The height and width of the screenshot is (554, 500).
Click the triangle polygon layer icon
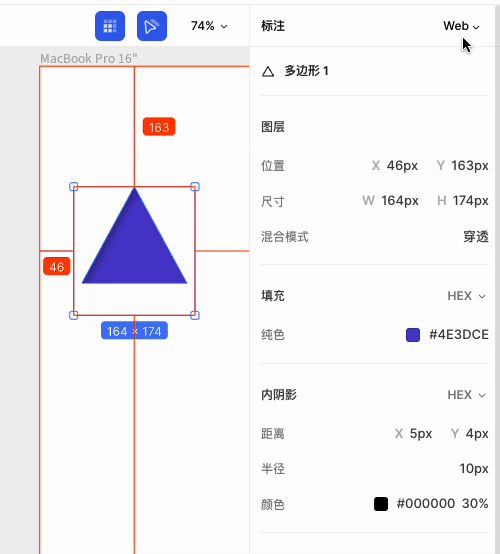point(268,72)
